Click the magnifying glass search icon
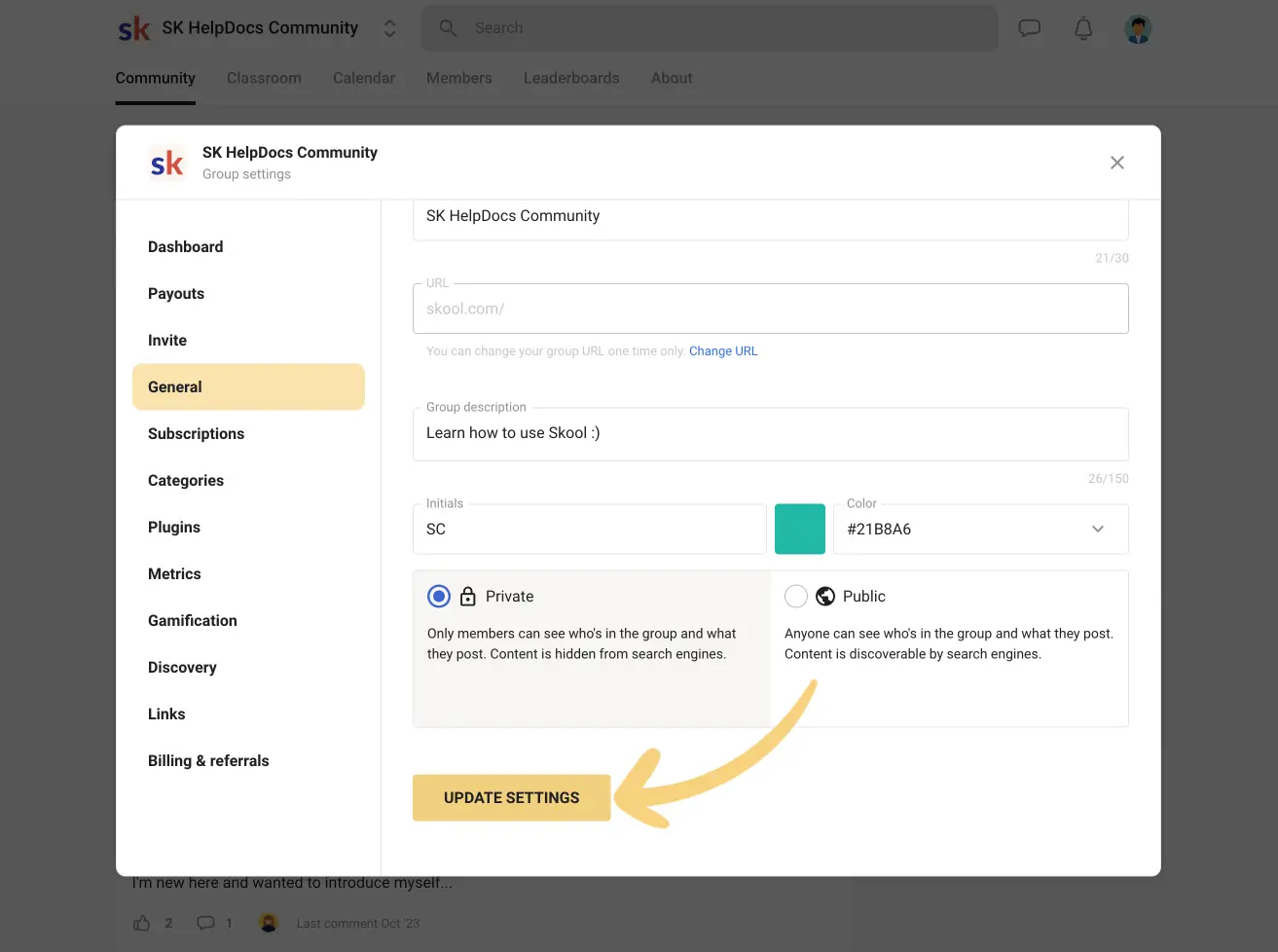The width and height of the screenshot is (1278, 952). point(448,28)
